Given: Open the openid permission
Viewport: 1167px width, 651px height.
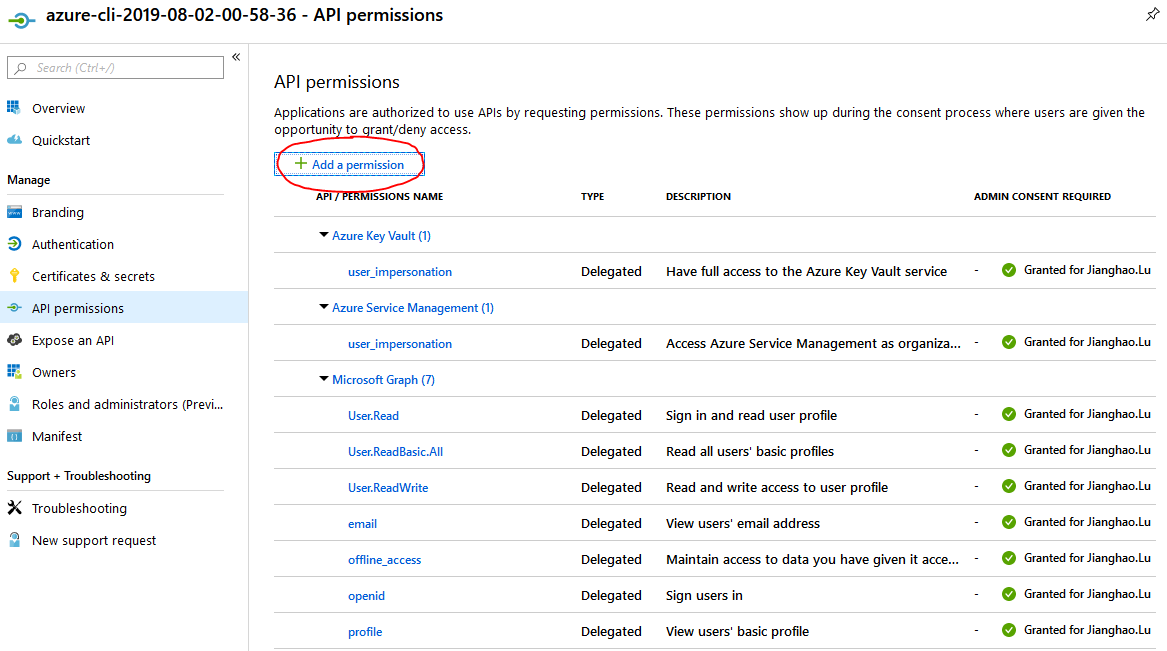Looking at the screenshot, I should 366,596.
